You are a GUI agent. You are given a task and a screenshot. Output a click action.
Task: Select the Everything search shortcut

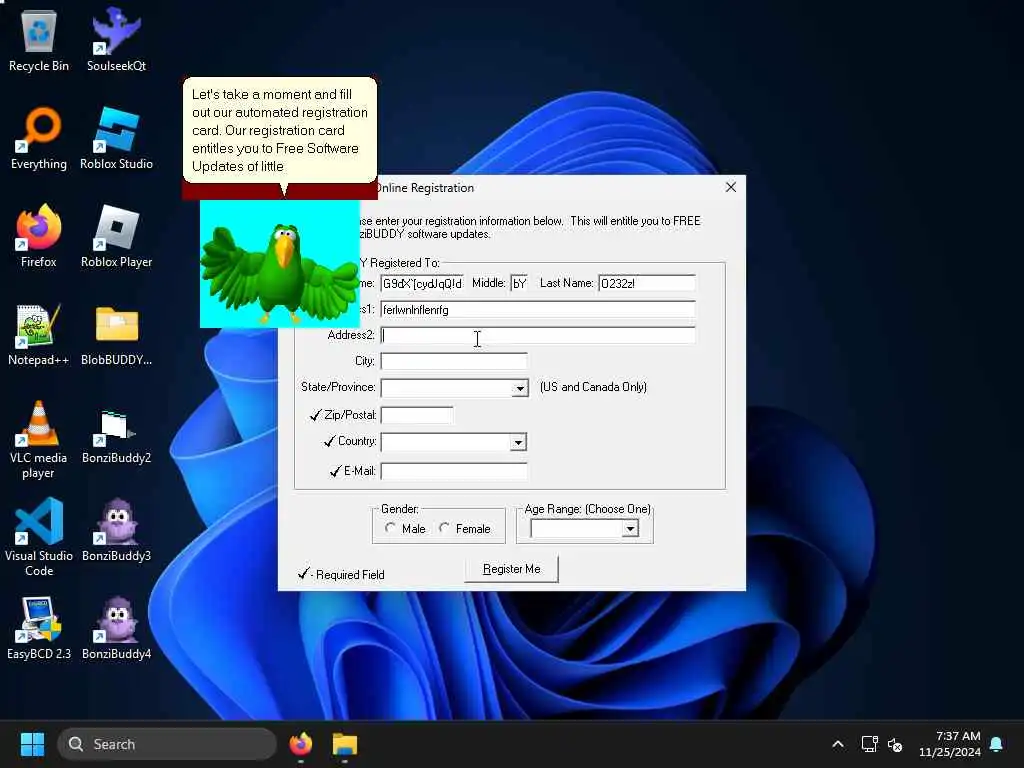tap(39, 138)
